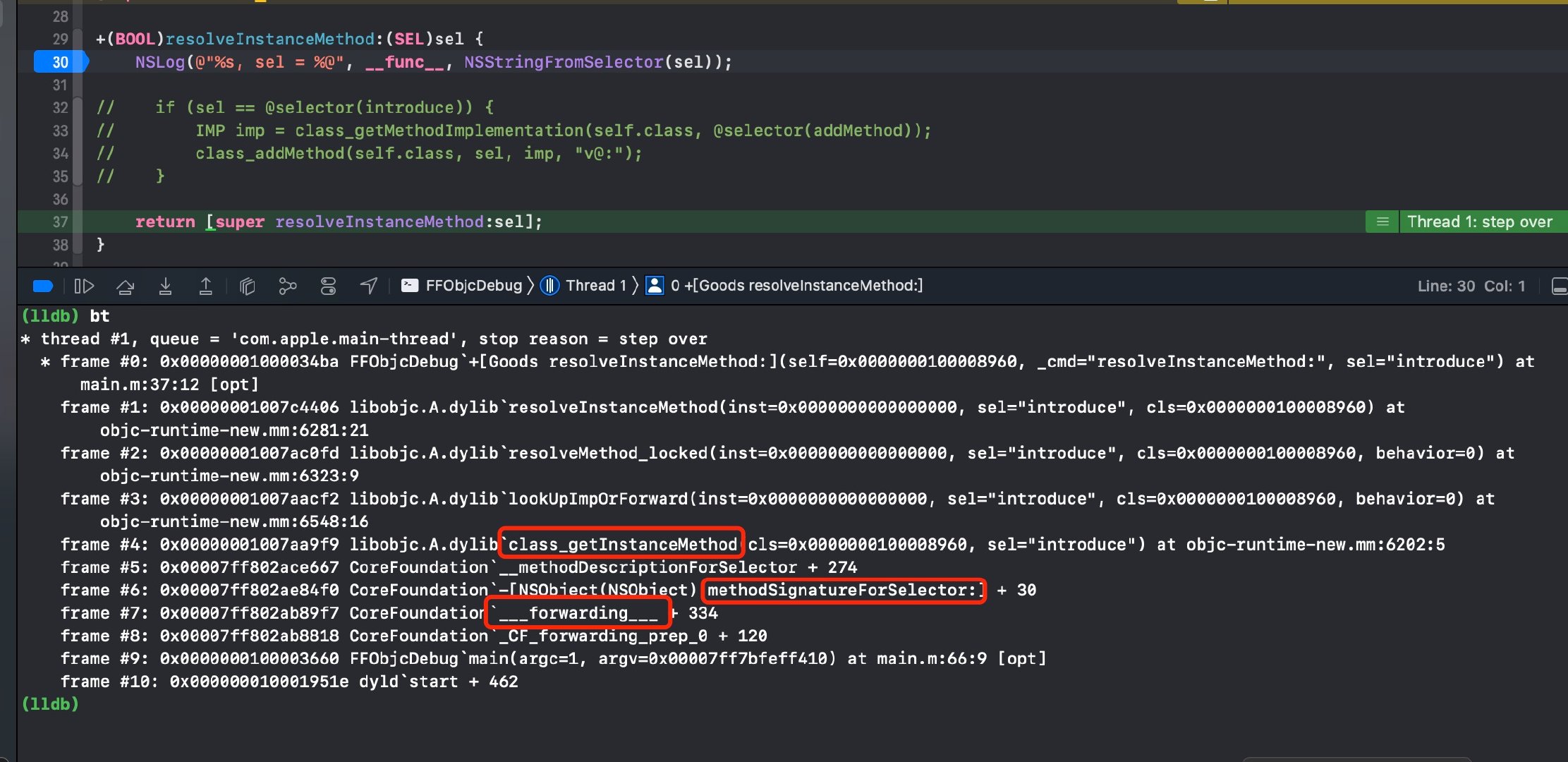Click the Continue program execution icon
1568x762 pixels.
[x=84, y=286]
